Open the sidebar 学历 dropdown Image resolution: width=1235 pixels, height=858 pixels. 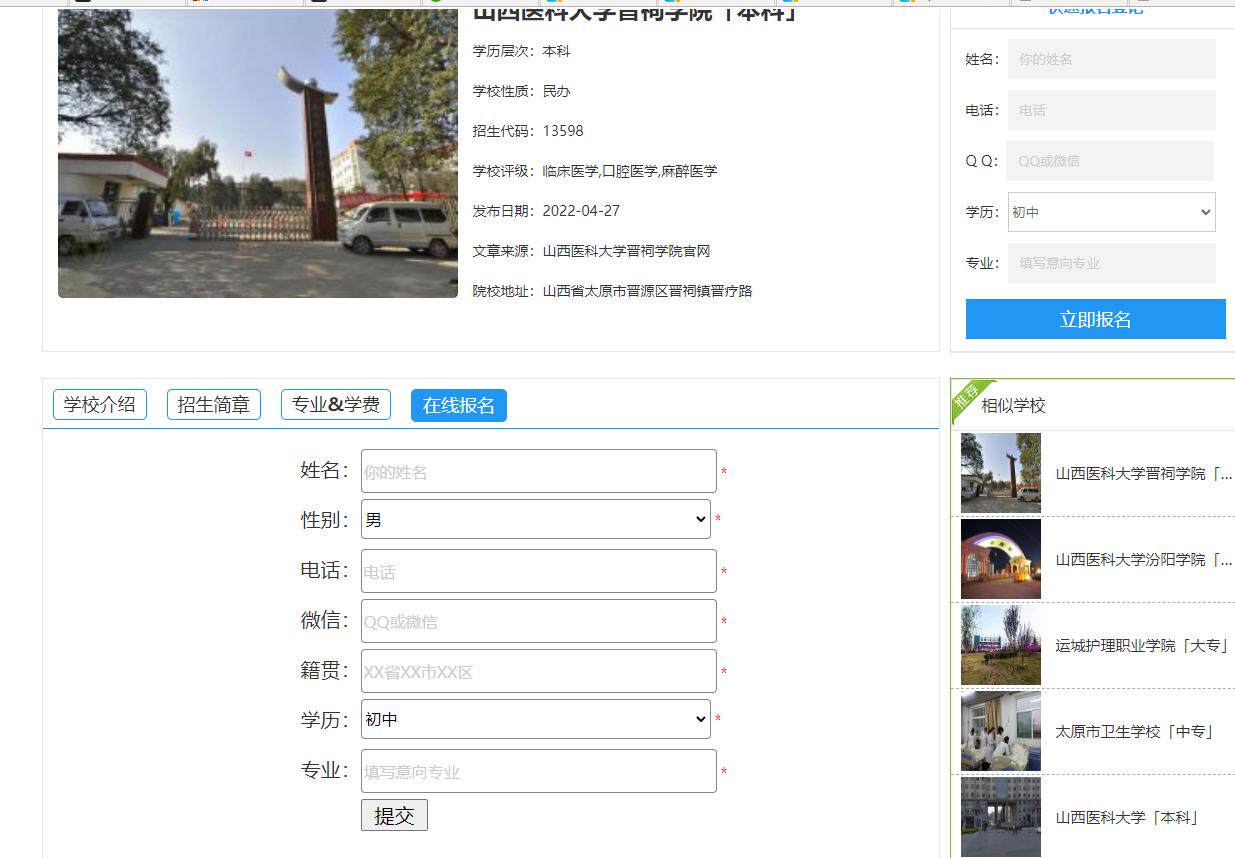(1112, 212)
